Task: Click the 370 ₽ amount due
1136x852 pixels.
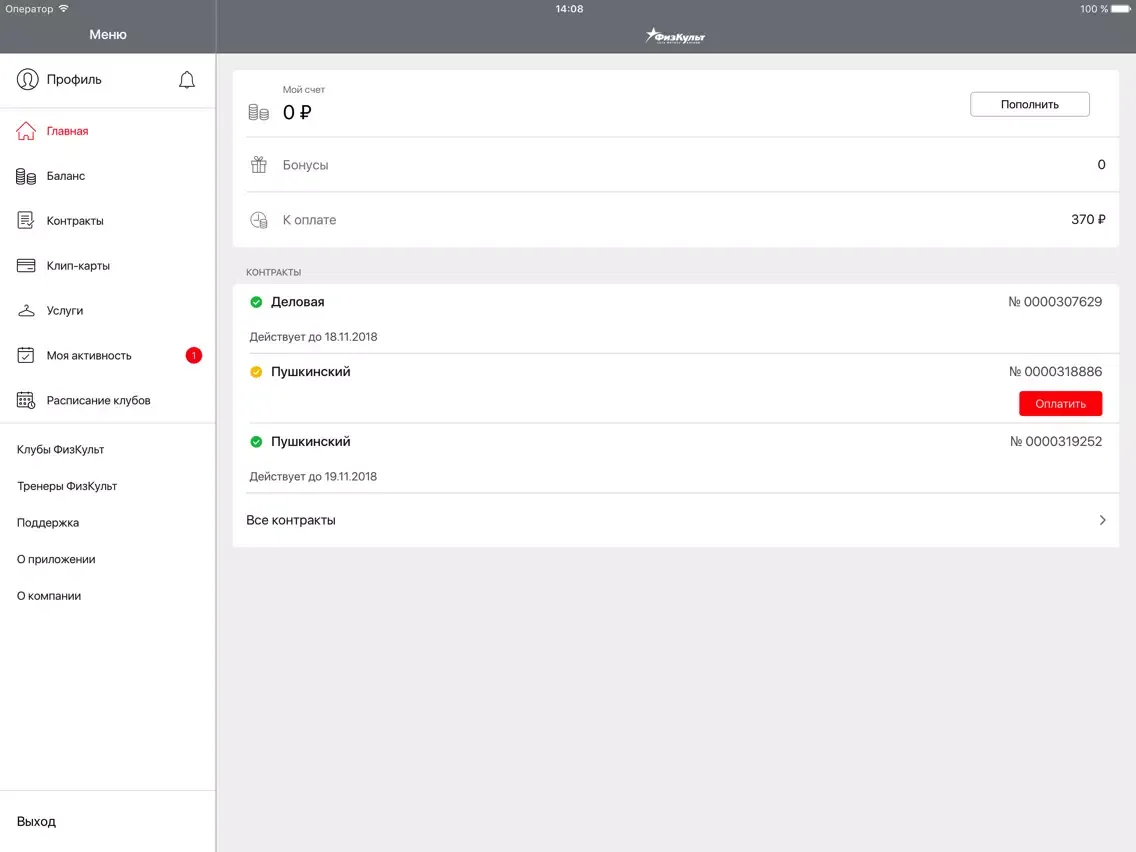Action: tap(1088, 220)
